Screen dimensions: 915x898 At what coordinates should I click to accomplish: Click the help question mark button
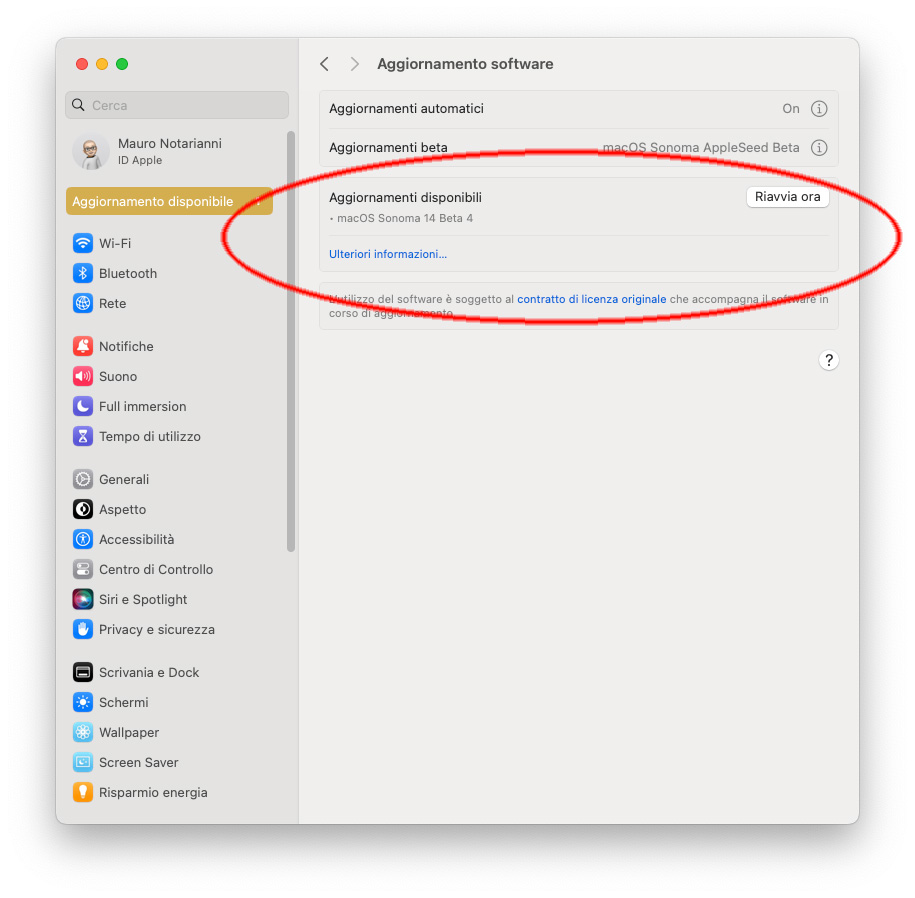pyautogui.click(x=829, y=361)
